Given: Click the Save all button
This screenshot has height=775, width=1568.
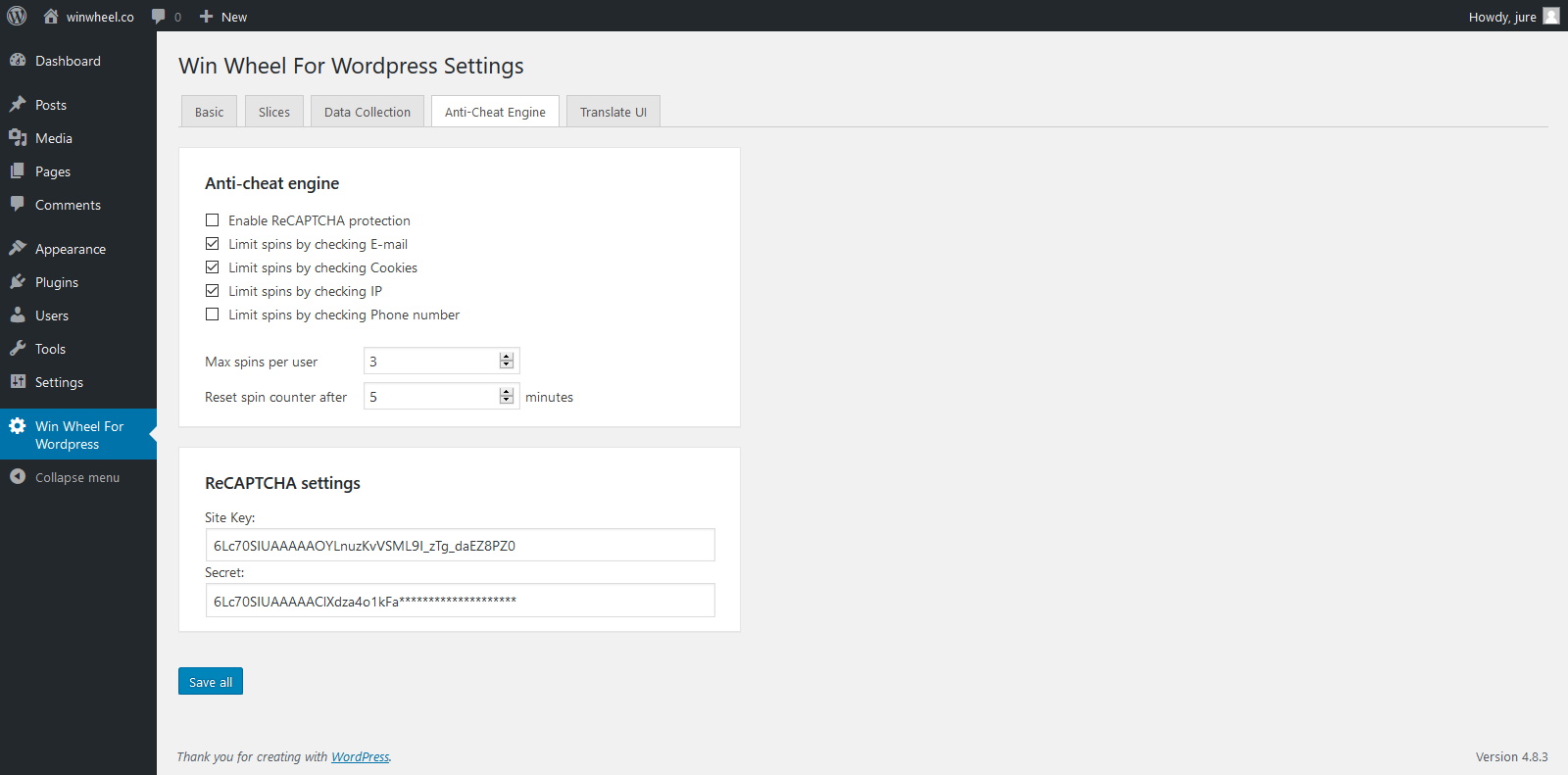Looking at the screenshot, I should click(x=211, y=682).
